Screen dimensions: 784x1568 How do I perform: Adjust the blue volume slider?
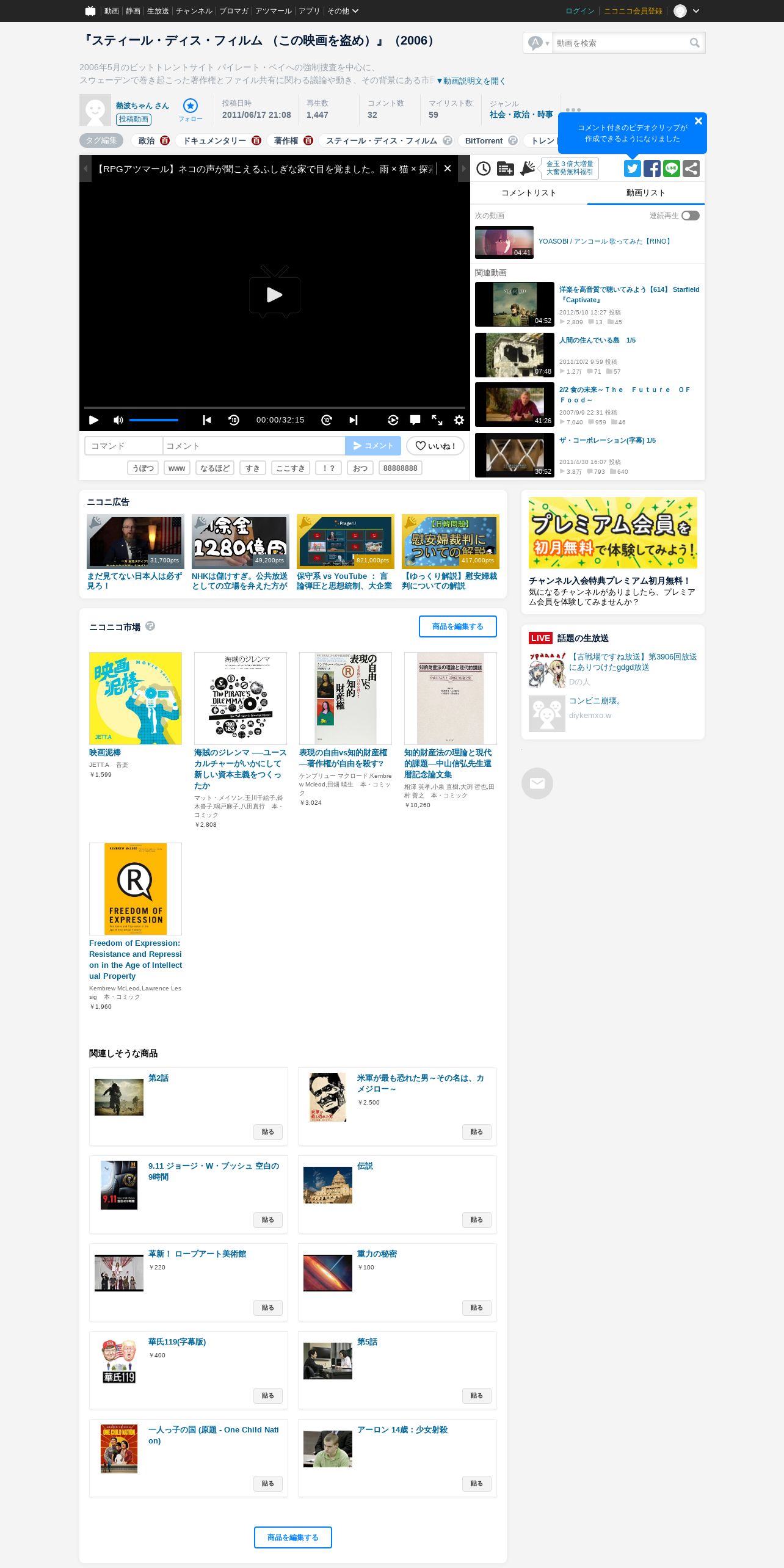click(x=154, y=420)
